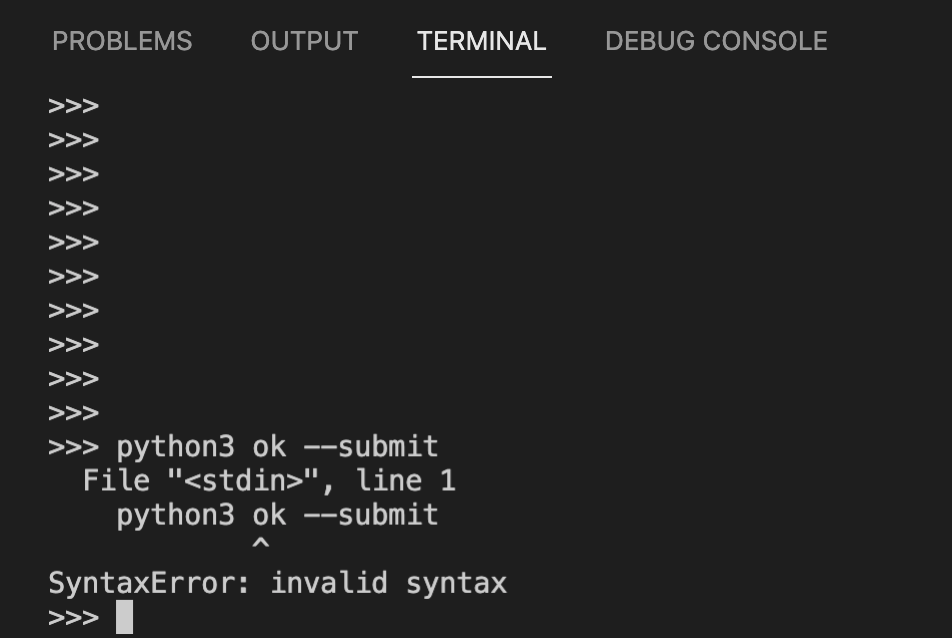Click the repeated python3 ok --submit echo line
This screenshot has height=638, width=952.
coord(277,514)
